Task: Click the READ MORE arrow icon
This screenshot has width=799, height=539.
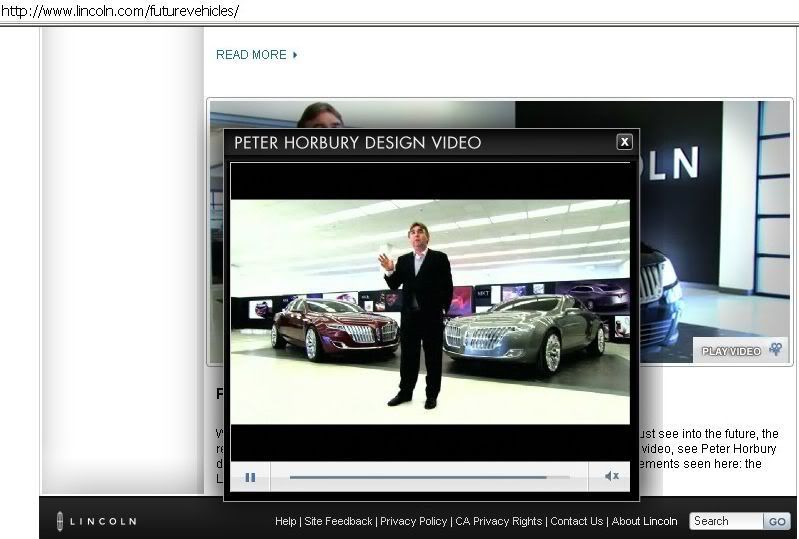Action: point(295,55)
